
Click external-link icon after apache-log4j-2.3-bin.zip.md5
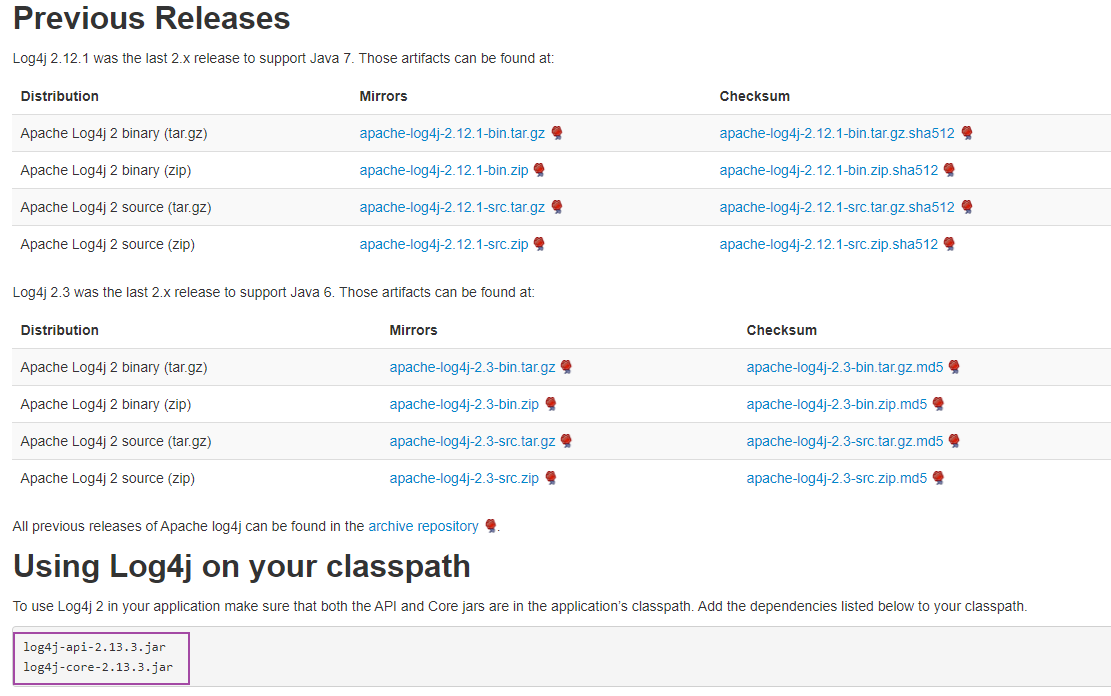[x=939, y=404]
